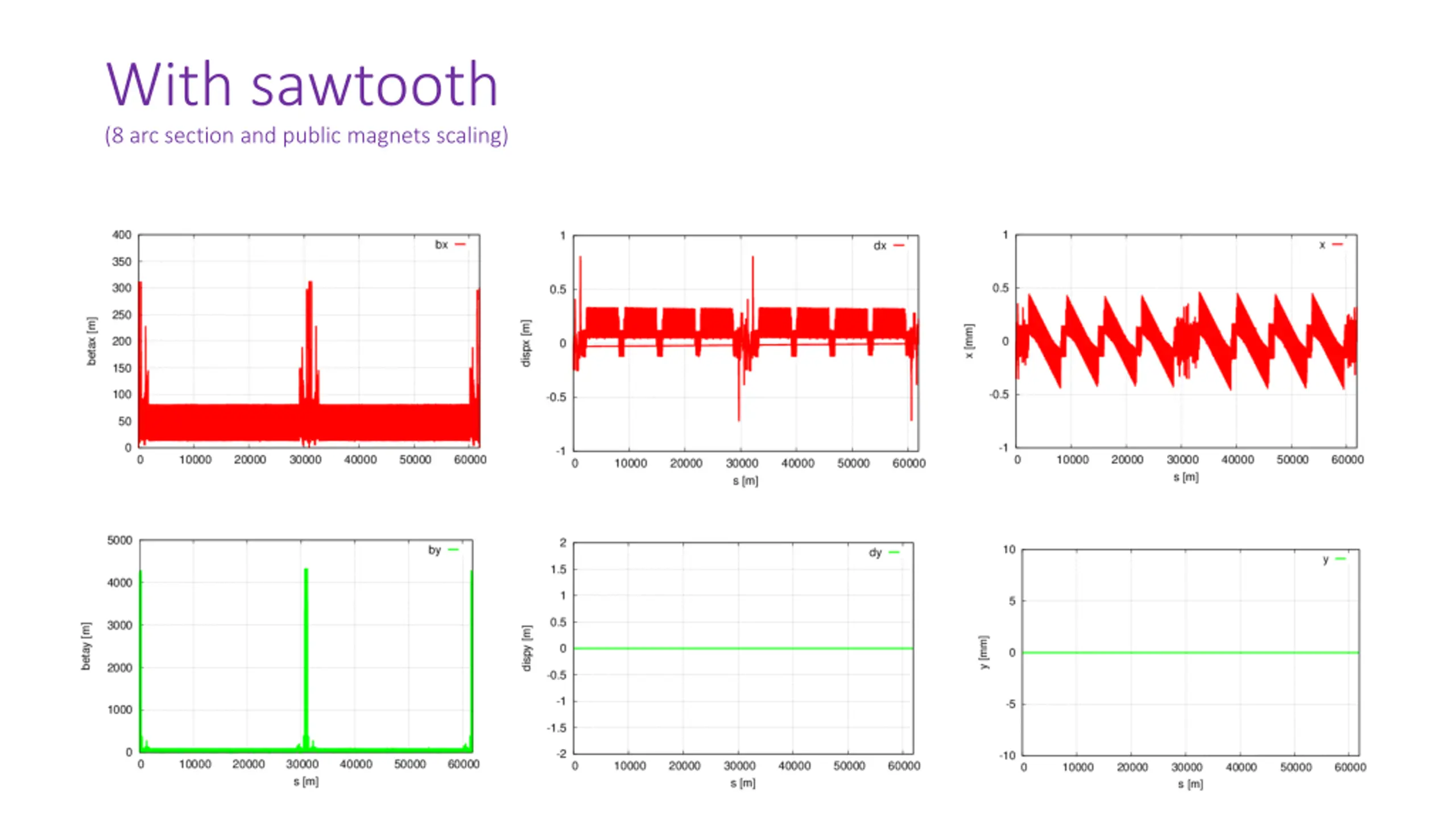1456x819 pixels.
Task: Select the y orbit plot
Action: [1190, 652]
